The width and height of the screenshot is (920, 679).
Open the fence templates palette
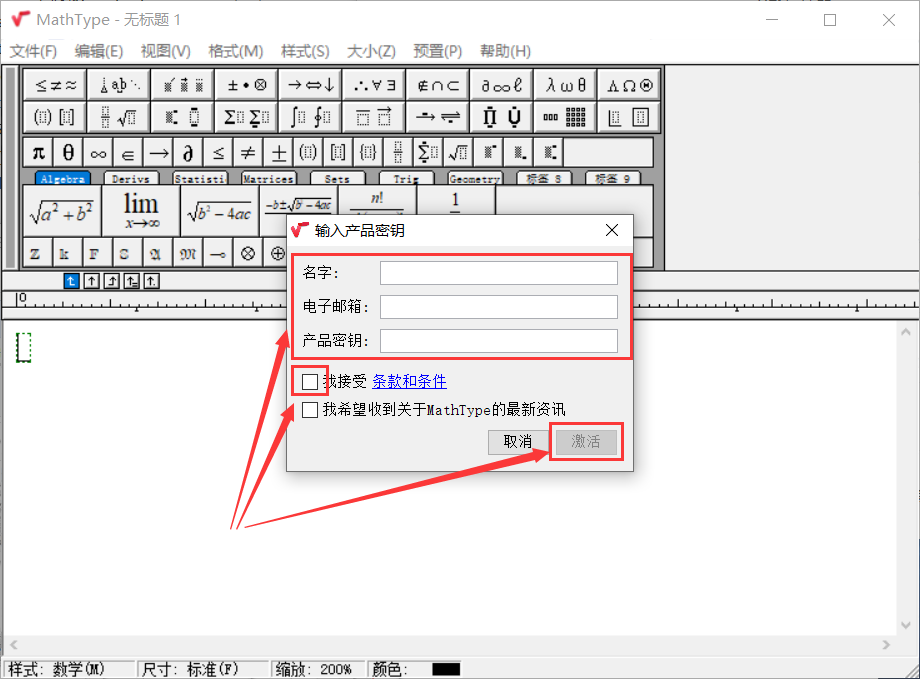click(56, 117)
